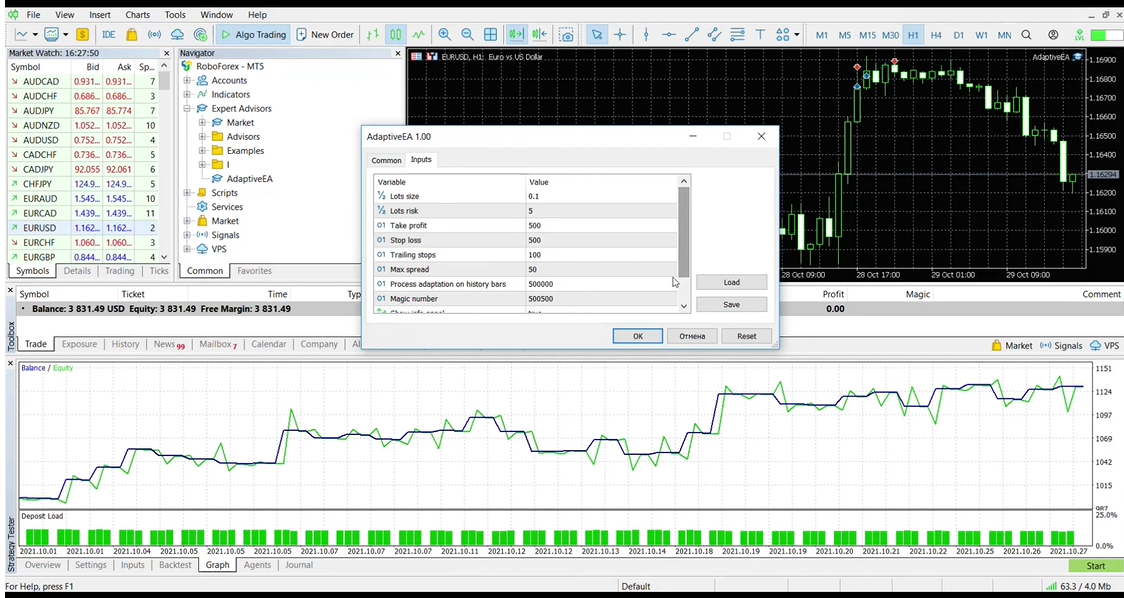This screenshot has height=598, width=1124.
Task: Take a chart screenshot with camera icon
Action: [x=567, y=34]
